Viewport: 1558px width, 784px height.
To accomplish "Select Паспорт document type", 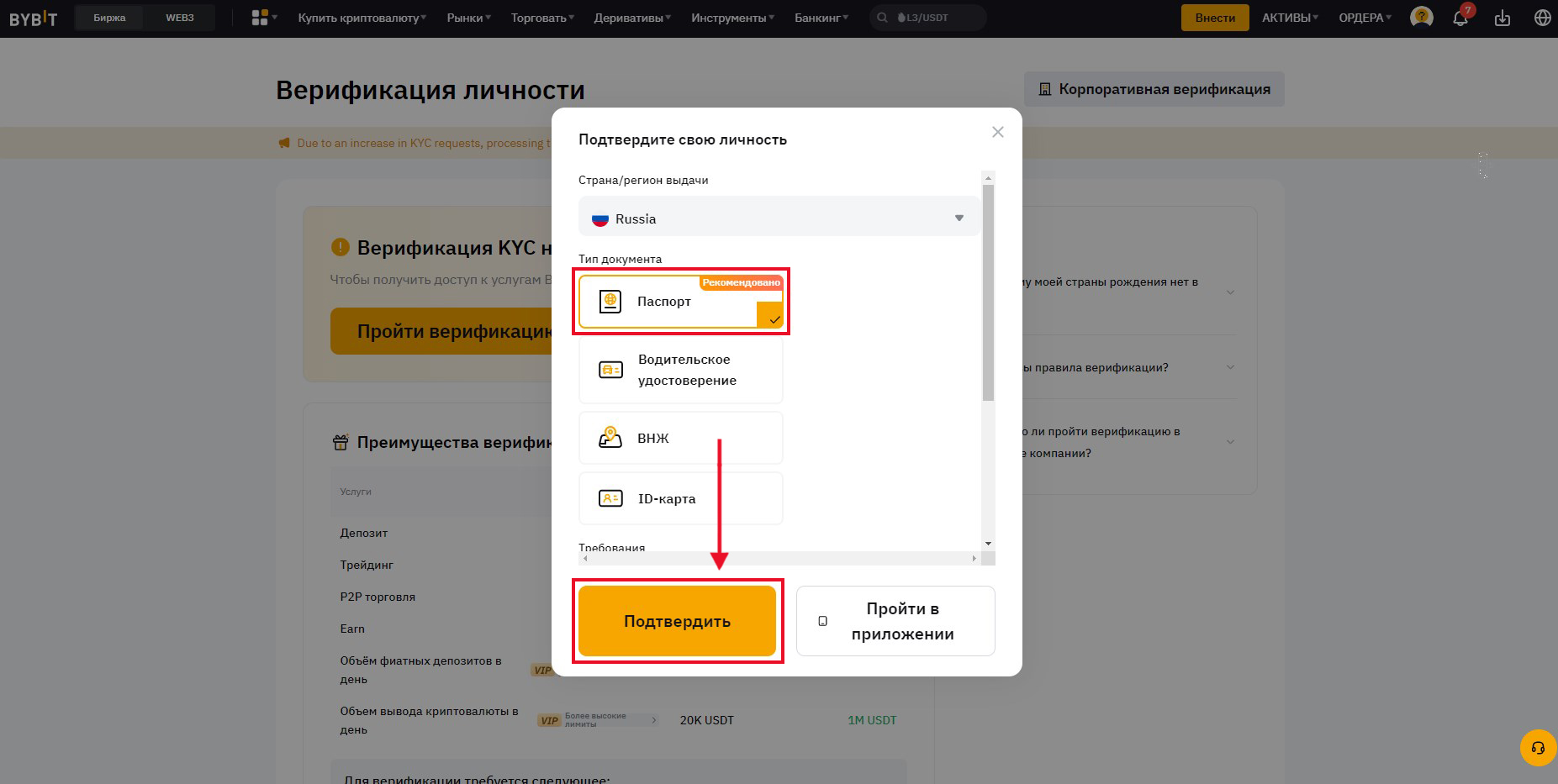I will pos(680,301).
